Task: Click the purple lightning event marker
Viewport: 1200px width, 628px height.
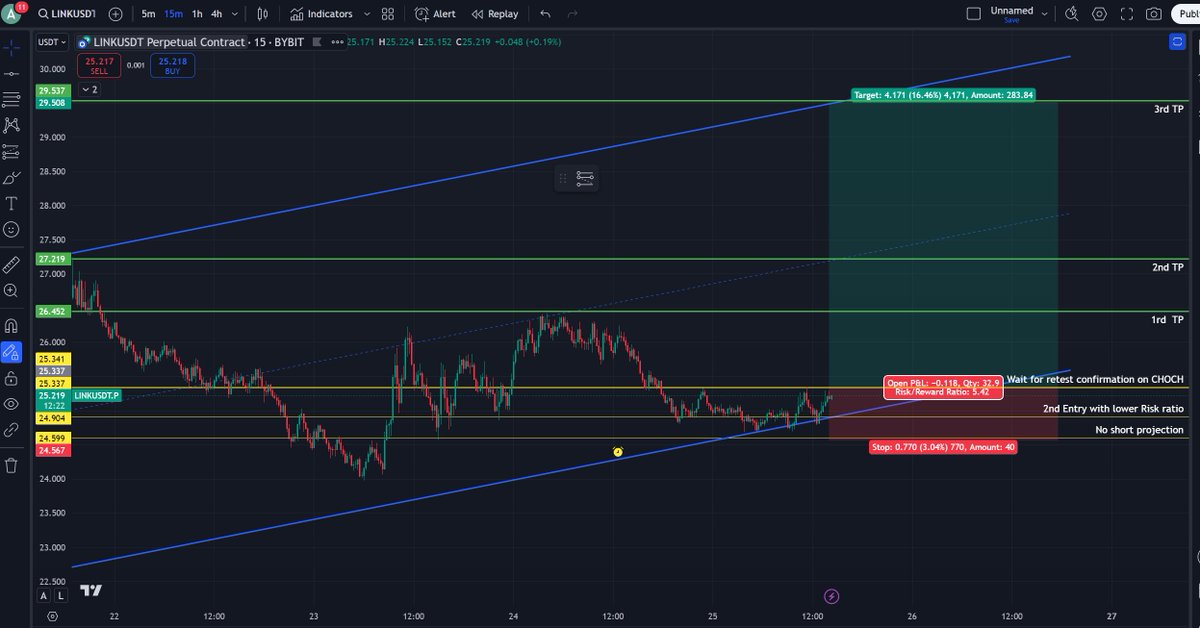Action: (x=831, y=596)
